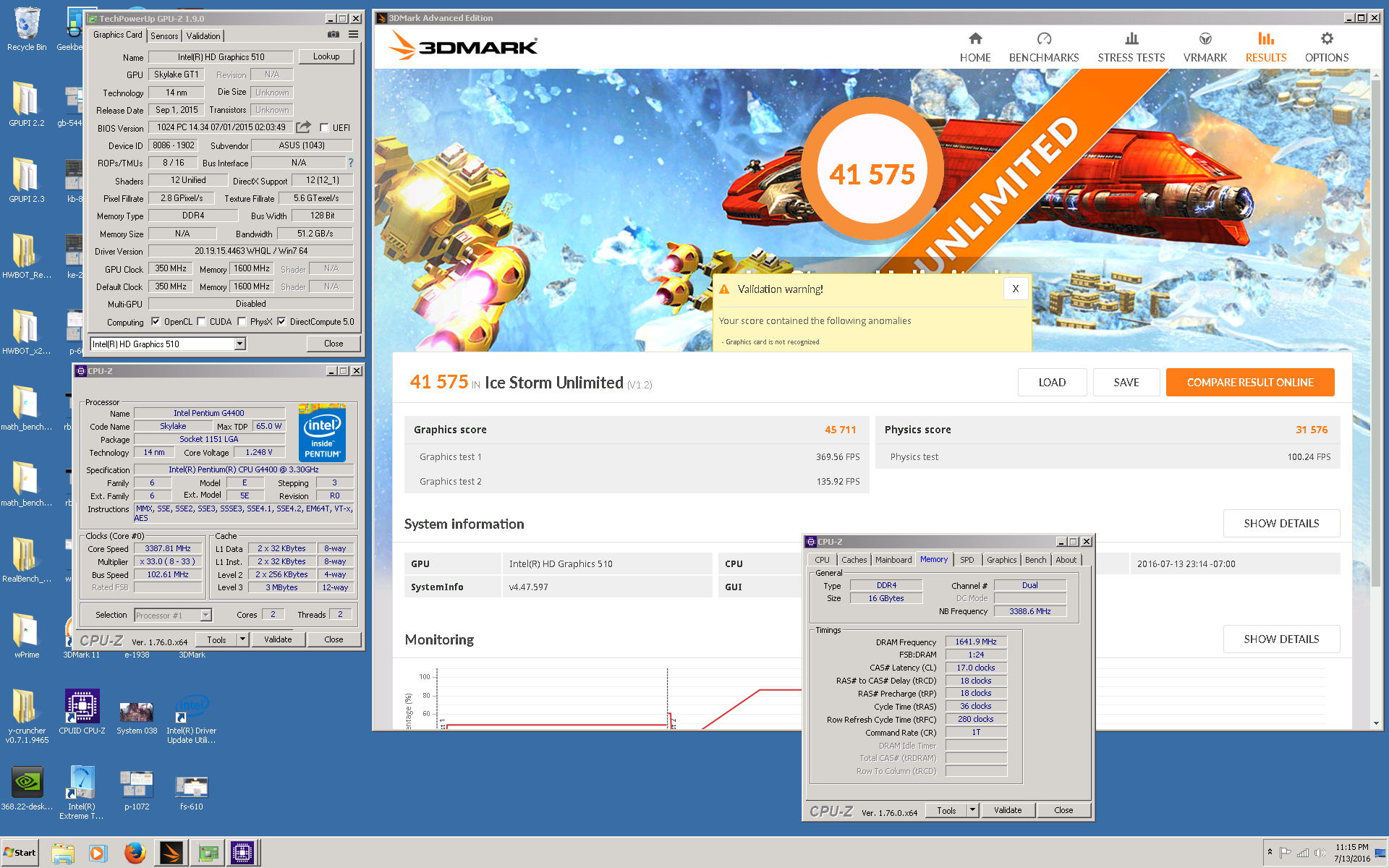
Task: Open VRMARK section in 3DMark
Action: tap(1205, 48)
